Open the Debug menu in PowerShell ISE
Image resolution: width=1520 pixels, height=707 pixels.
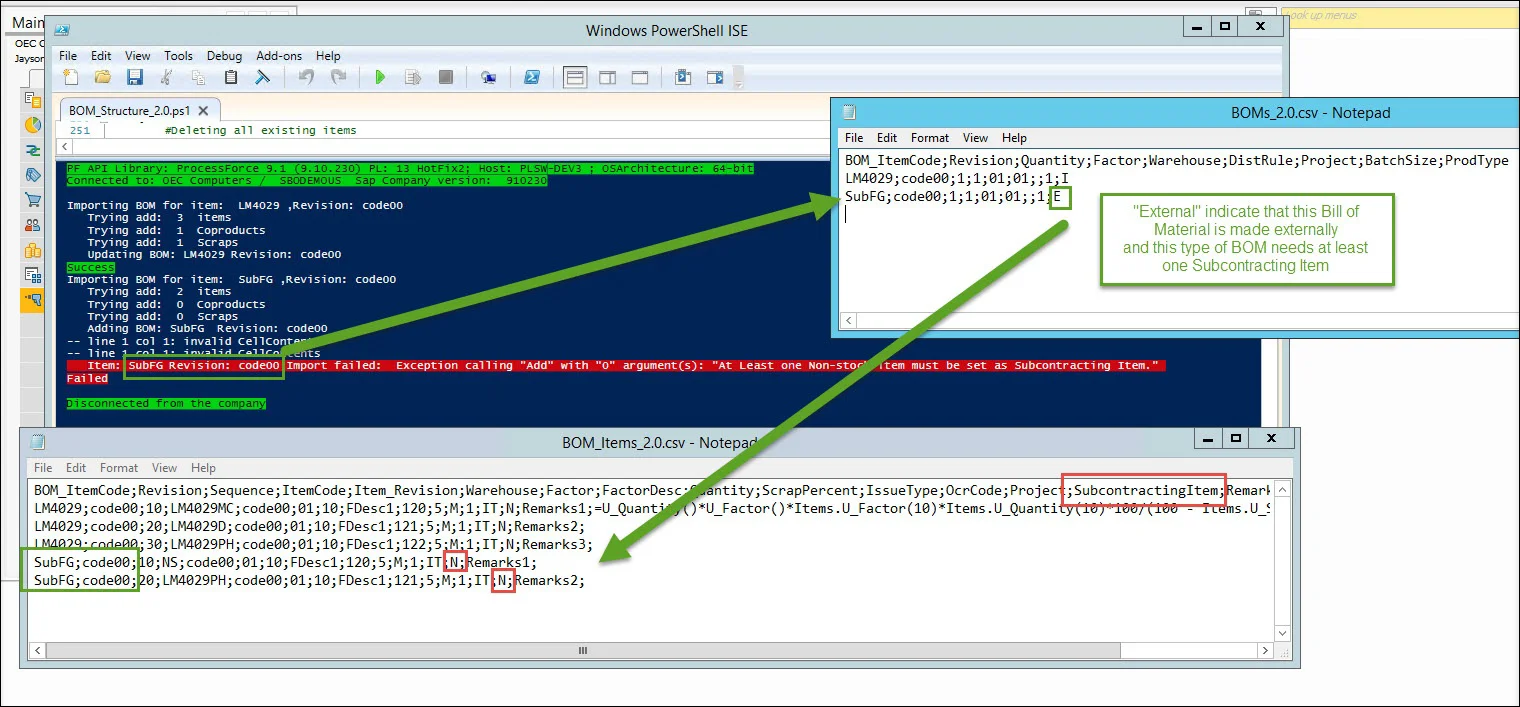(224, 56)
